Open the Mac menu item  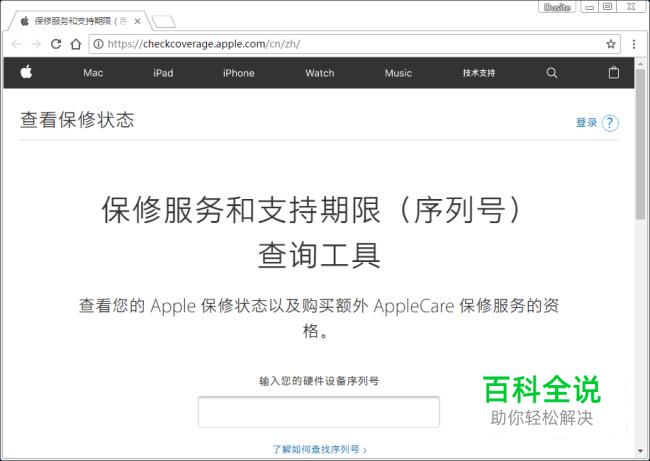(93, 73)
